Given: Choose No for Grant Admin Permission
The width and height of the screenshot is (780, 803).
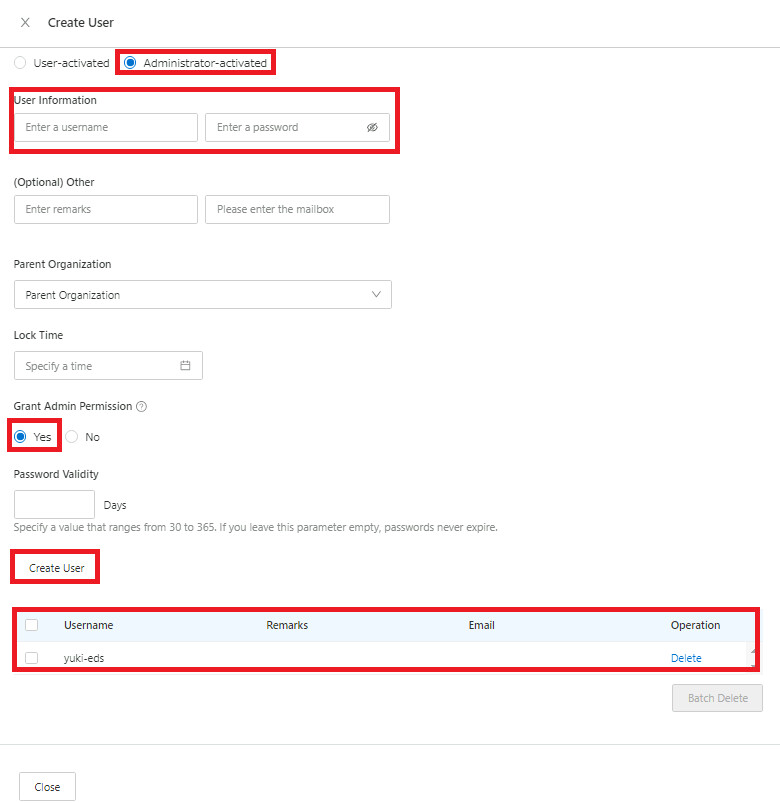Looking at the screenshot, I should pos(72,437).
